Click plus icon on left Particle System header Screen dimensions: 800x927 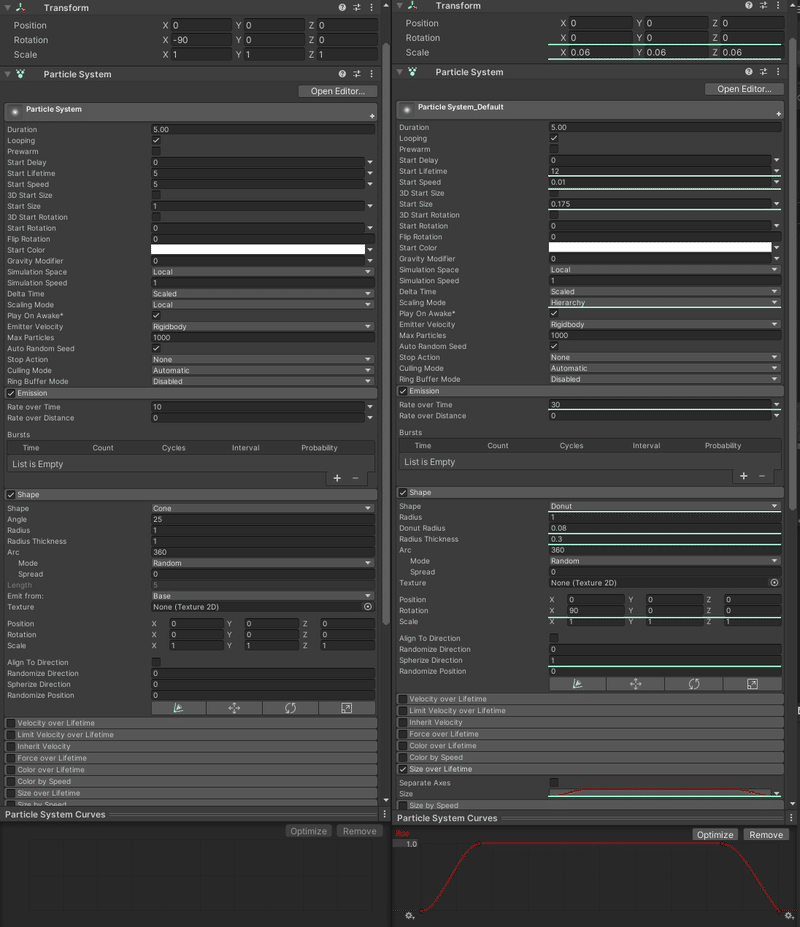point(372,116)
